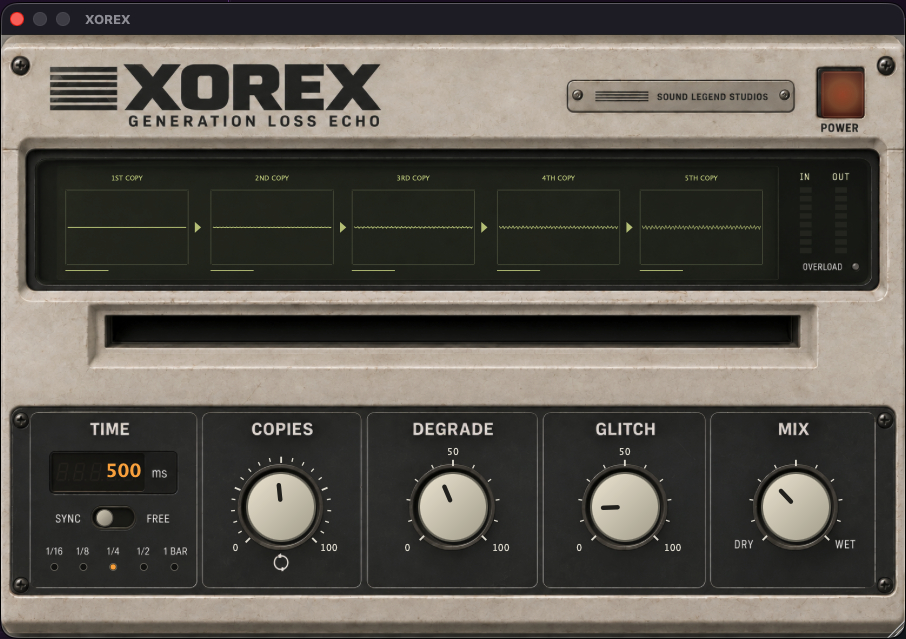Click the COPIES knob
Screen dimensions: 906x639
281,506
